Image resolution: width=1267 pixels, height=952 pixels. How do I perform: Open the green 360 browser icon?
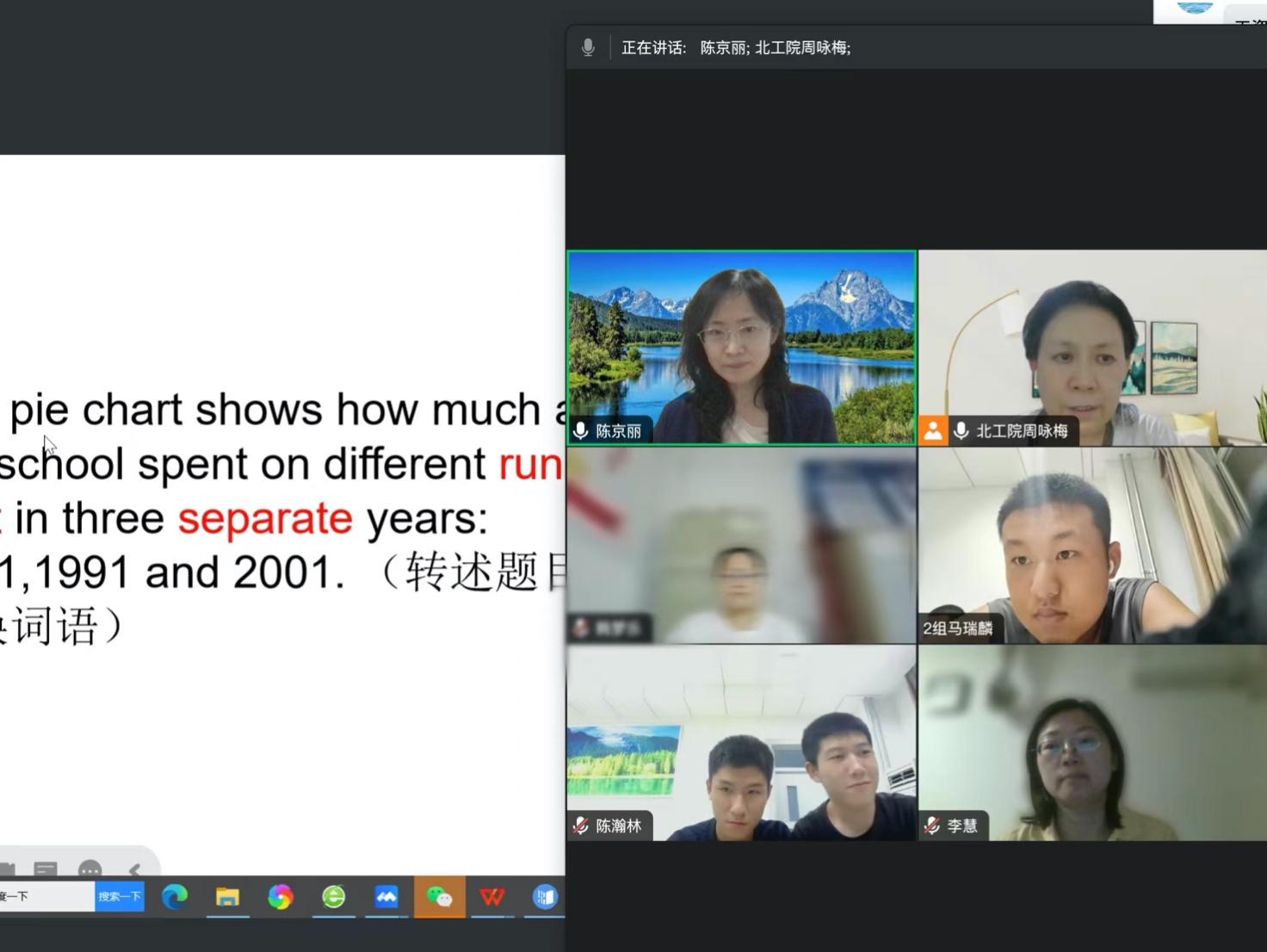333,897
